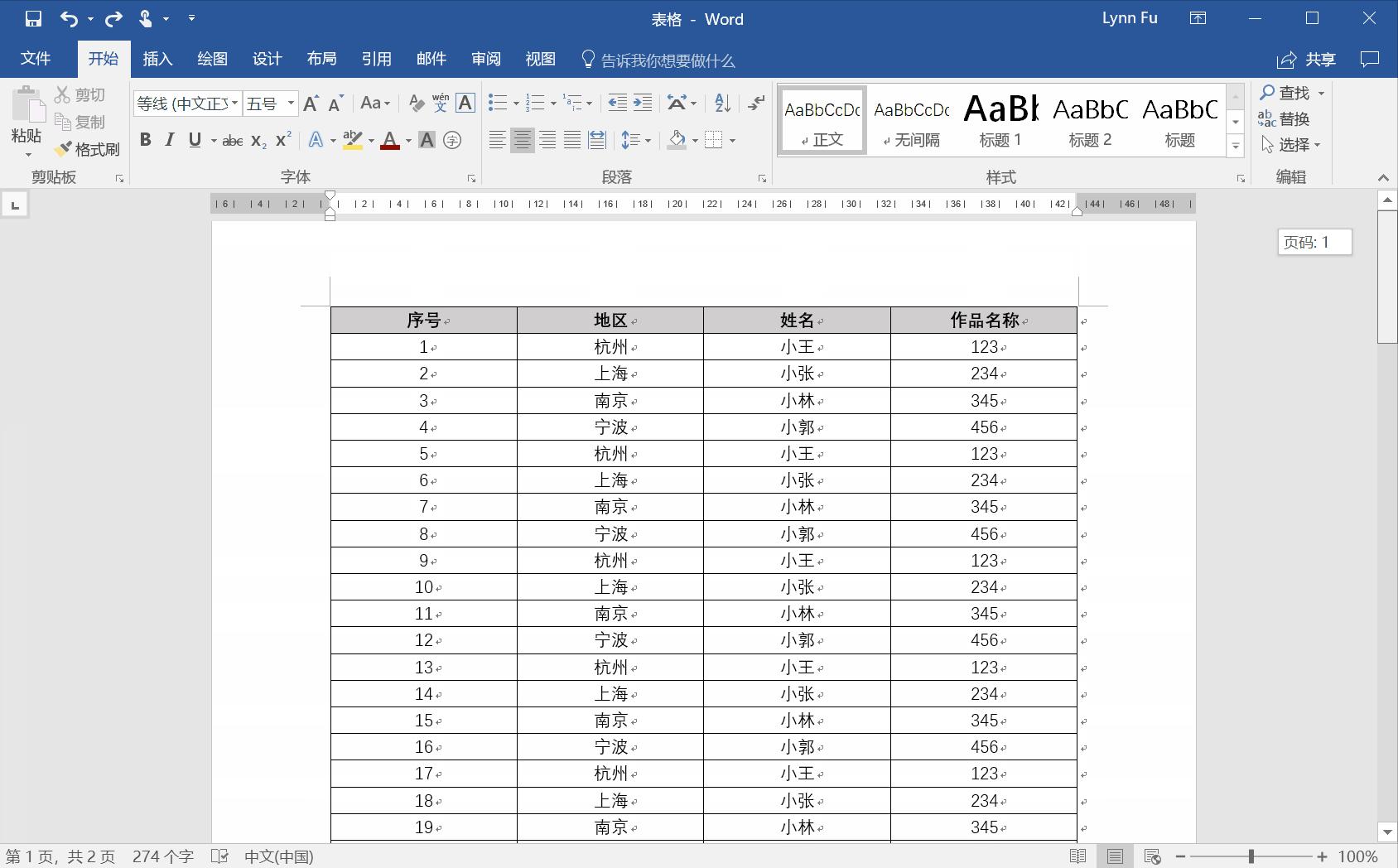Apply character border icon
1398x868 pixels.
point(465,104)
